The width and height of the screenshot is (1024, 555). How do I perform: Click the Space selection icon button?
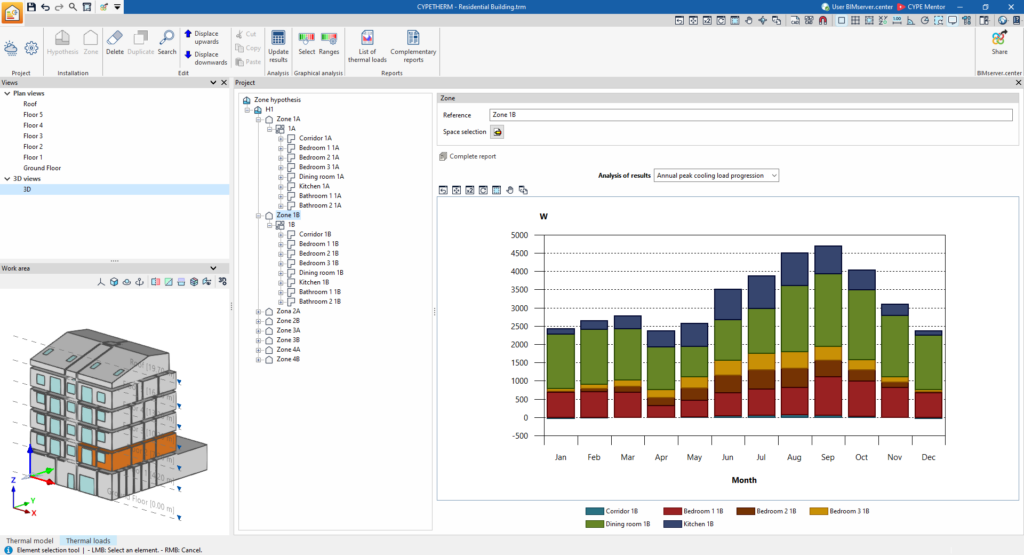497,132
